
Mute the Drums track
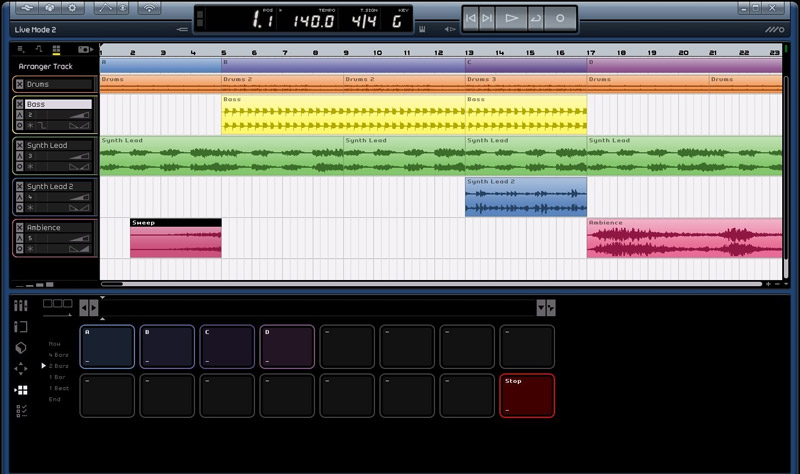click(x=19, y=84)
